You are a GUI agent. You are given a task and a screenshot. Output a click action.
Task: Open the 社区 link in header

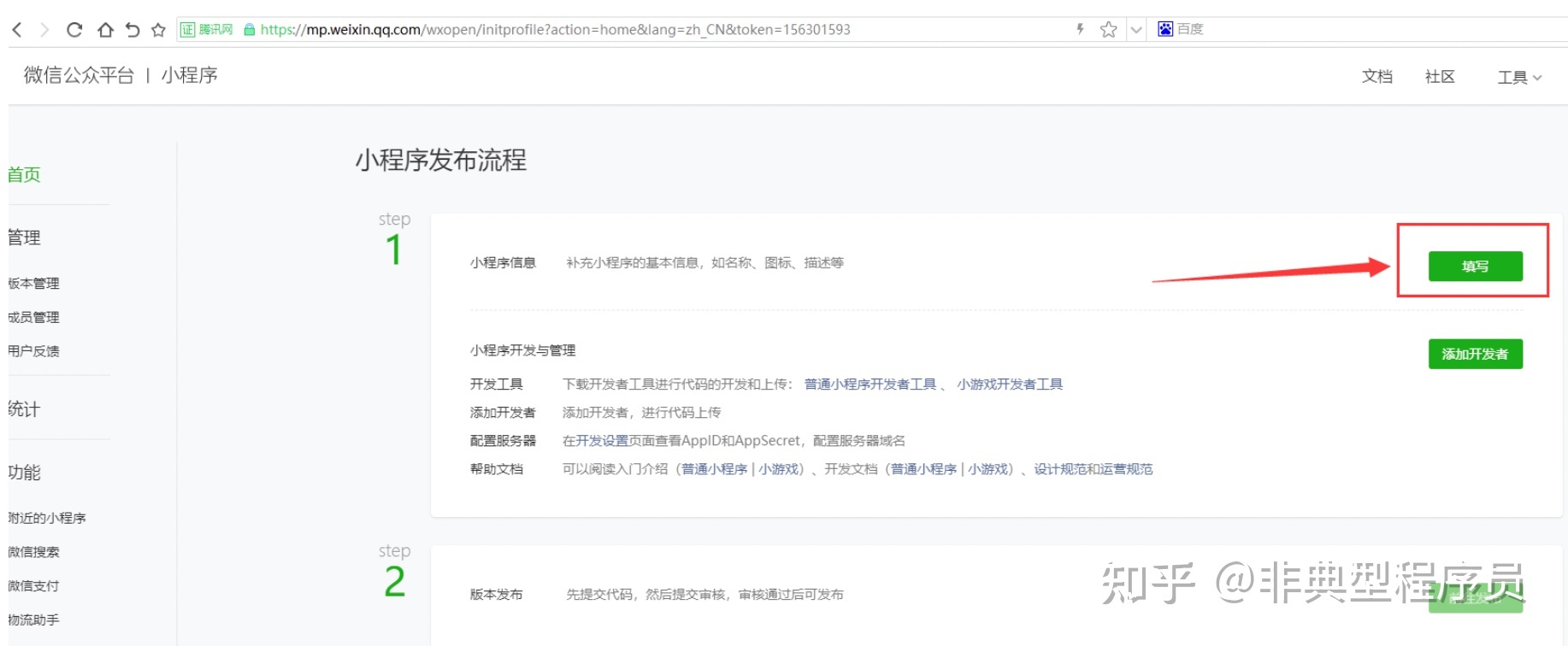[1440, 77]
